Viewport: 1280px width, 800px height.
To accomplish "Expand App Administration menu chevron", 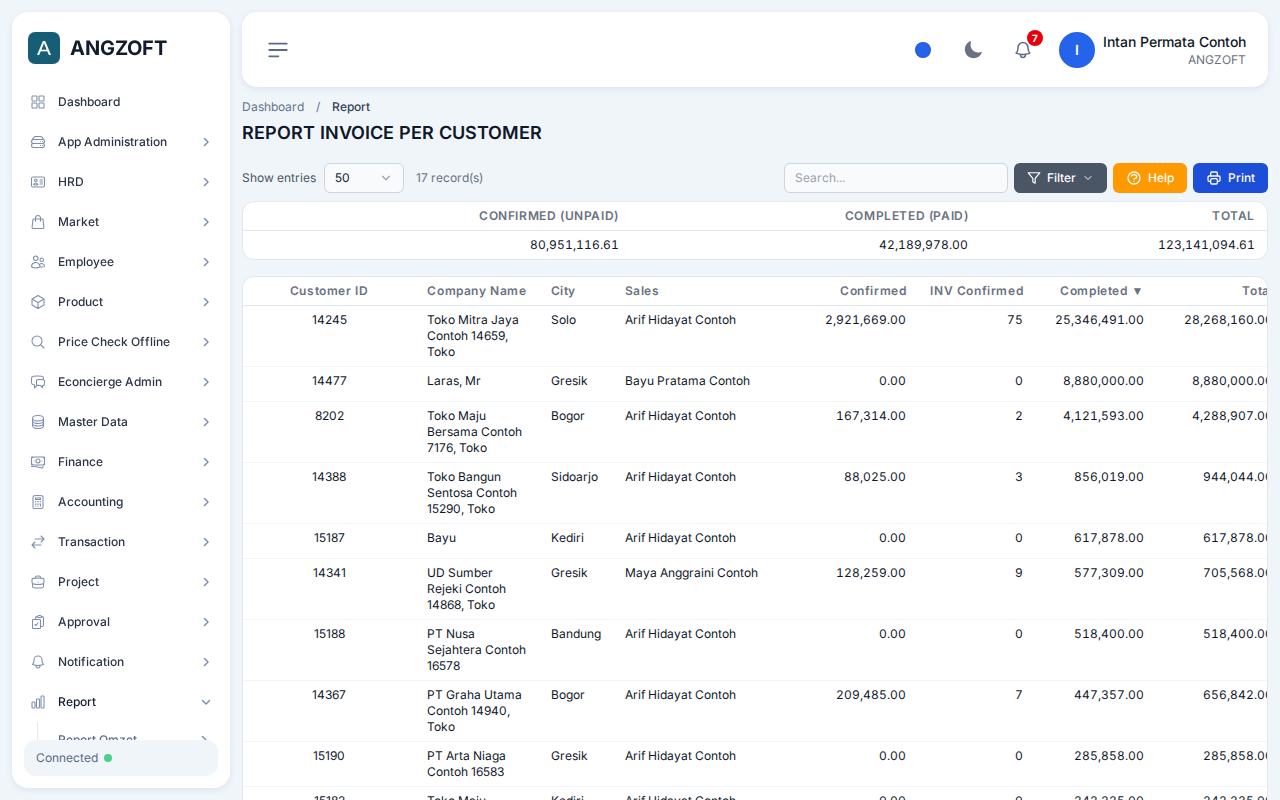I will coord(206,142).
